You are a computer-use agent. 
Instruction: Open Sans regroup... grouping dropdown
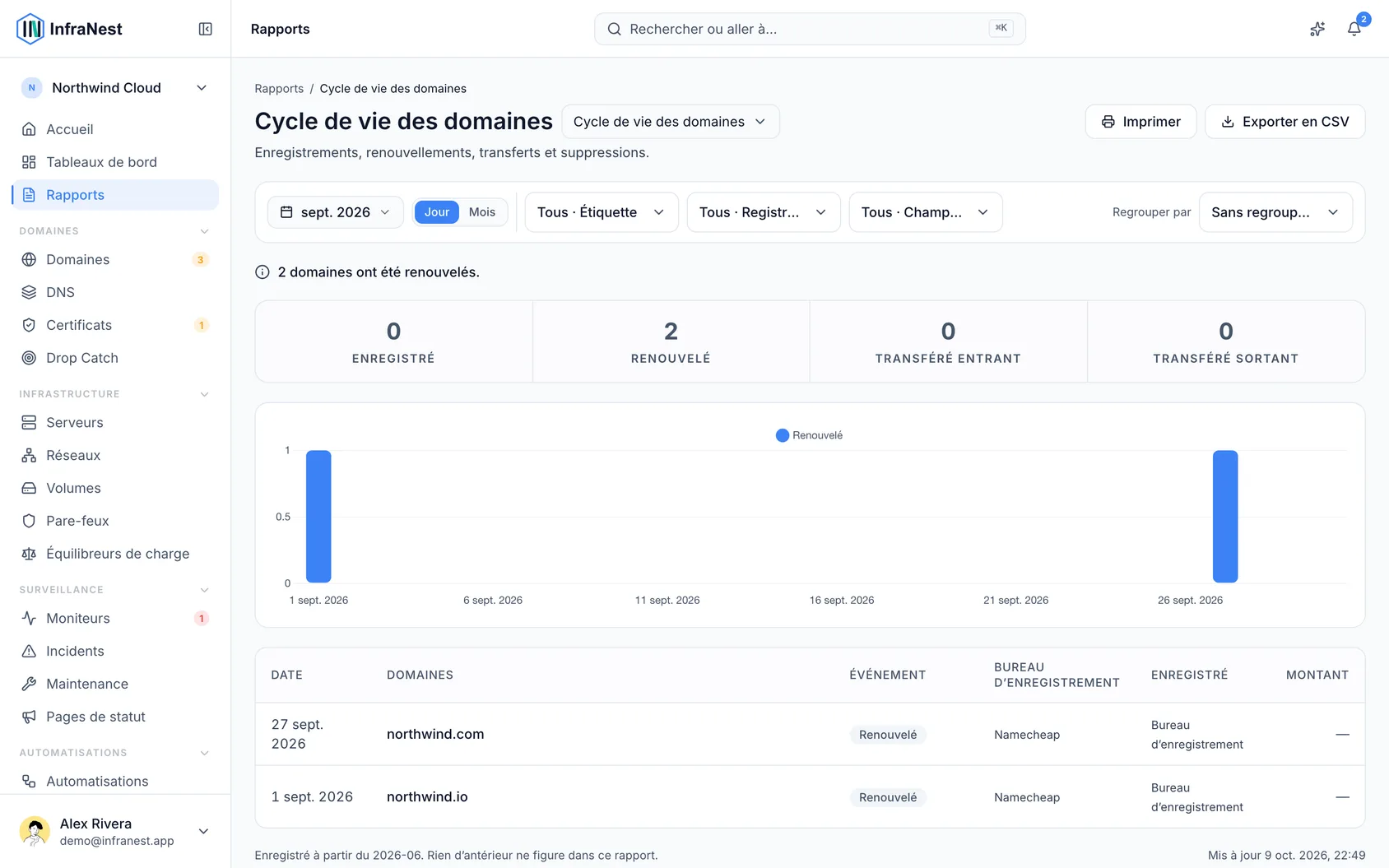point(1275,212)
